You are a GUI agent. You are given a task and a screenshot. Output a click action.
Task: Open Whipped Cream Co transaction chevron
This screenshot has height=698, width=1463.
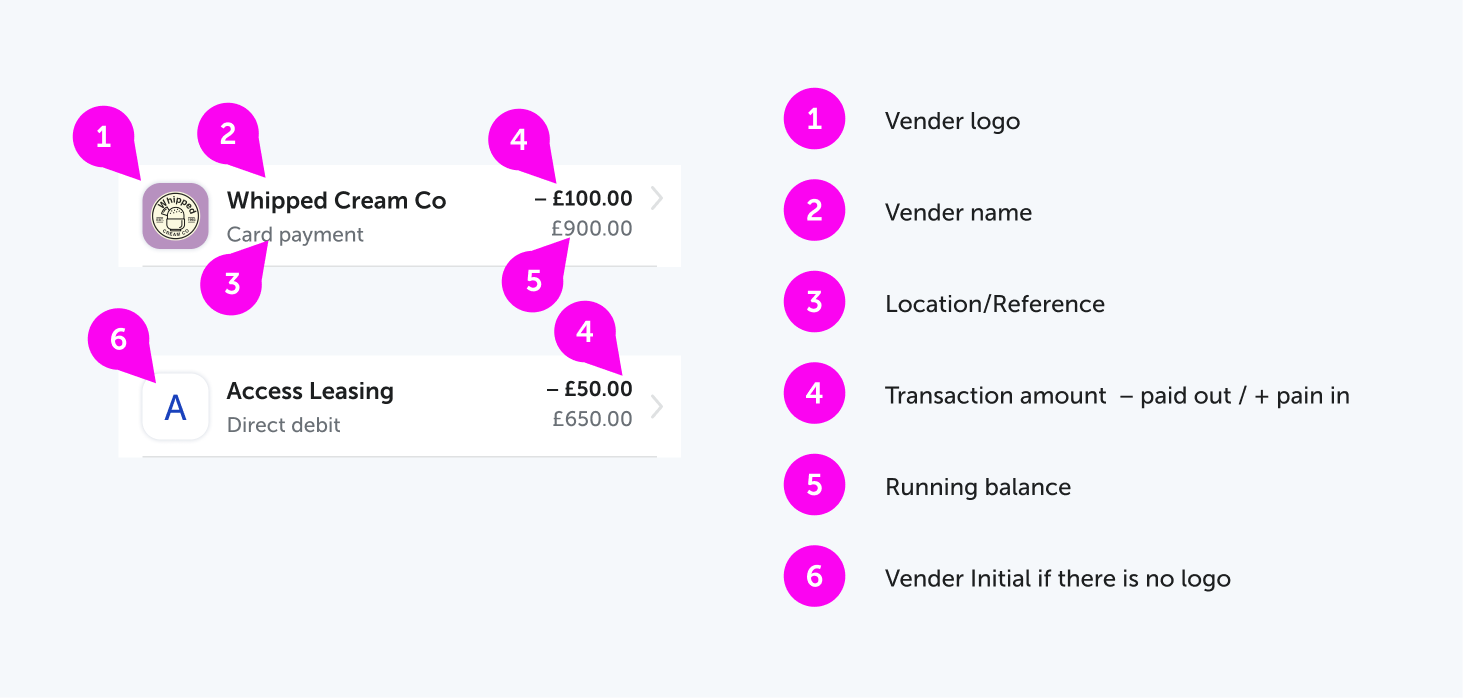657,198
